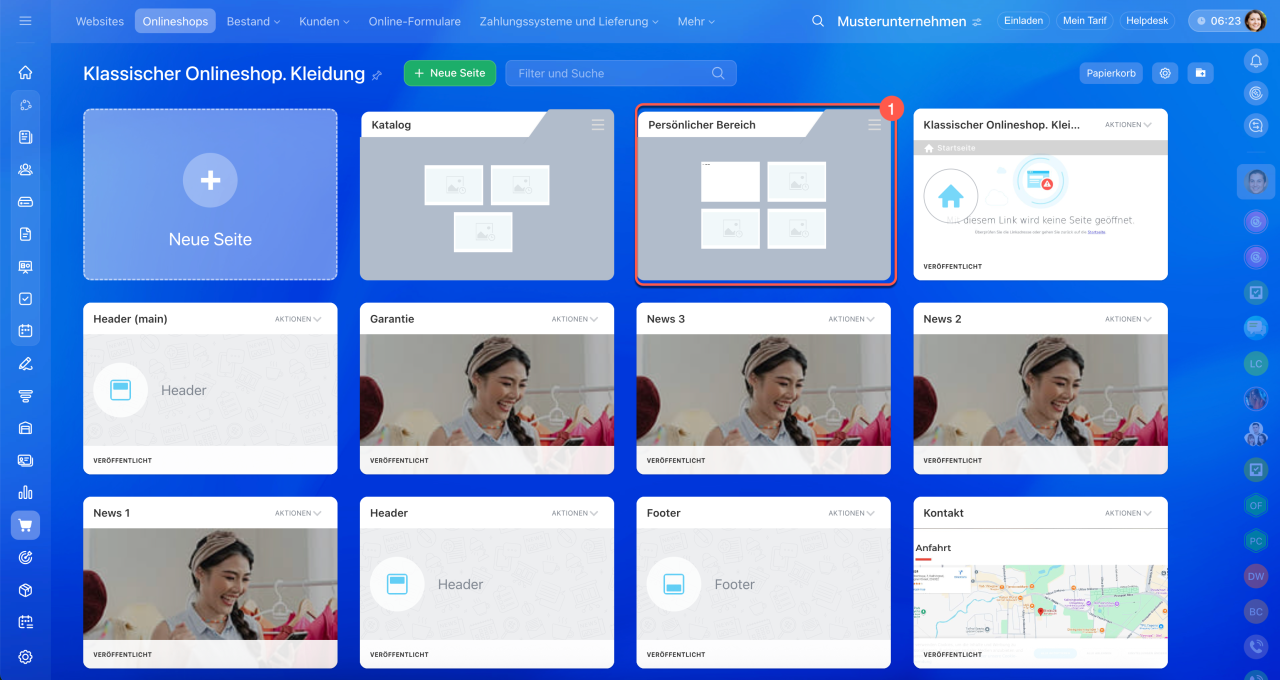This screenshot has width=1280, height=680.
Task: Select the Onlineshops tab
Action: tap(175, 21)
